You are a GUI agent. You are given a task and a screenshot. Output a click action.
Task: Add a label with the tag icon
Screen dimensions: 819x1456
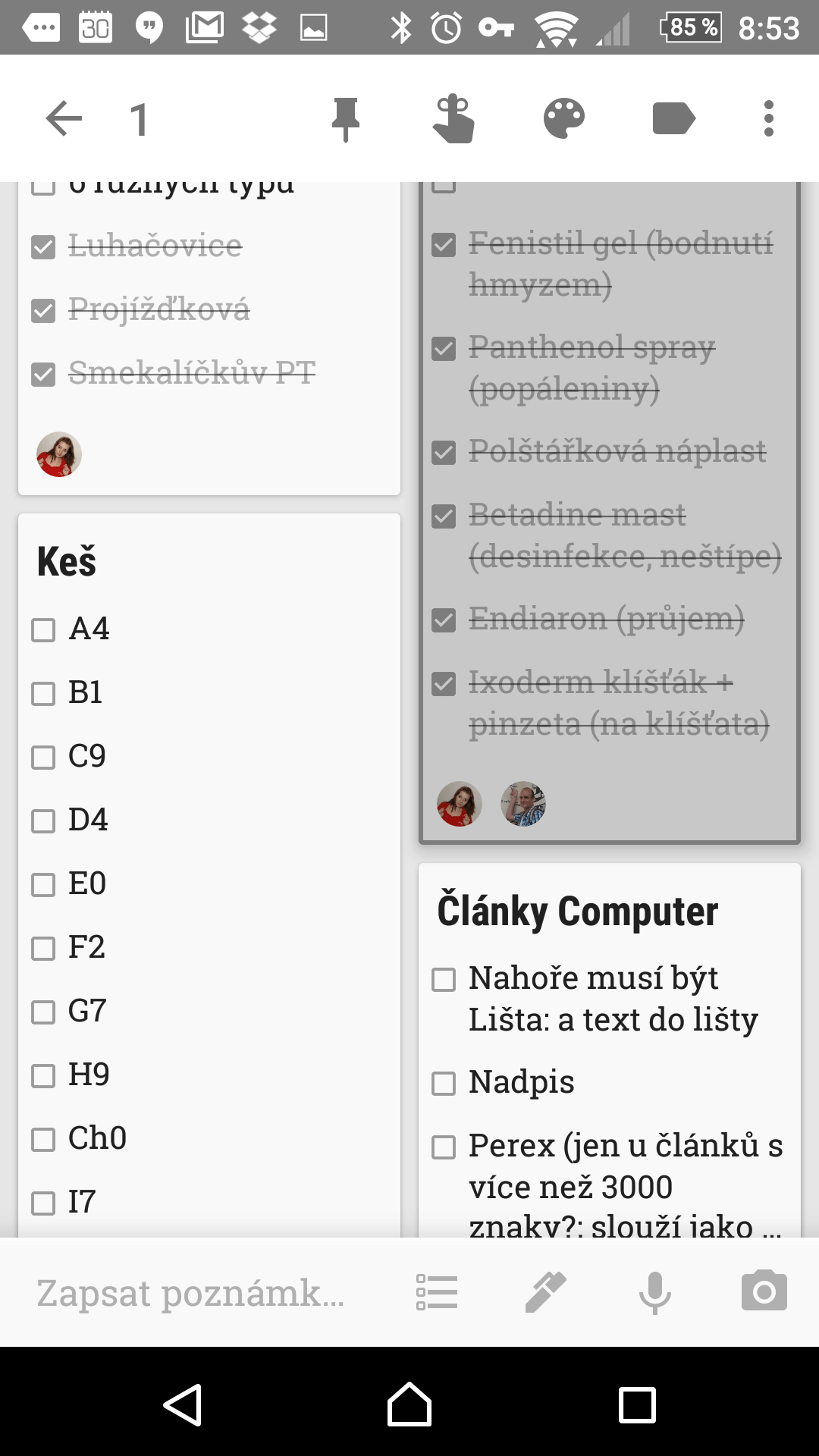(x=673, y=118)
